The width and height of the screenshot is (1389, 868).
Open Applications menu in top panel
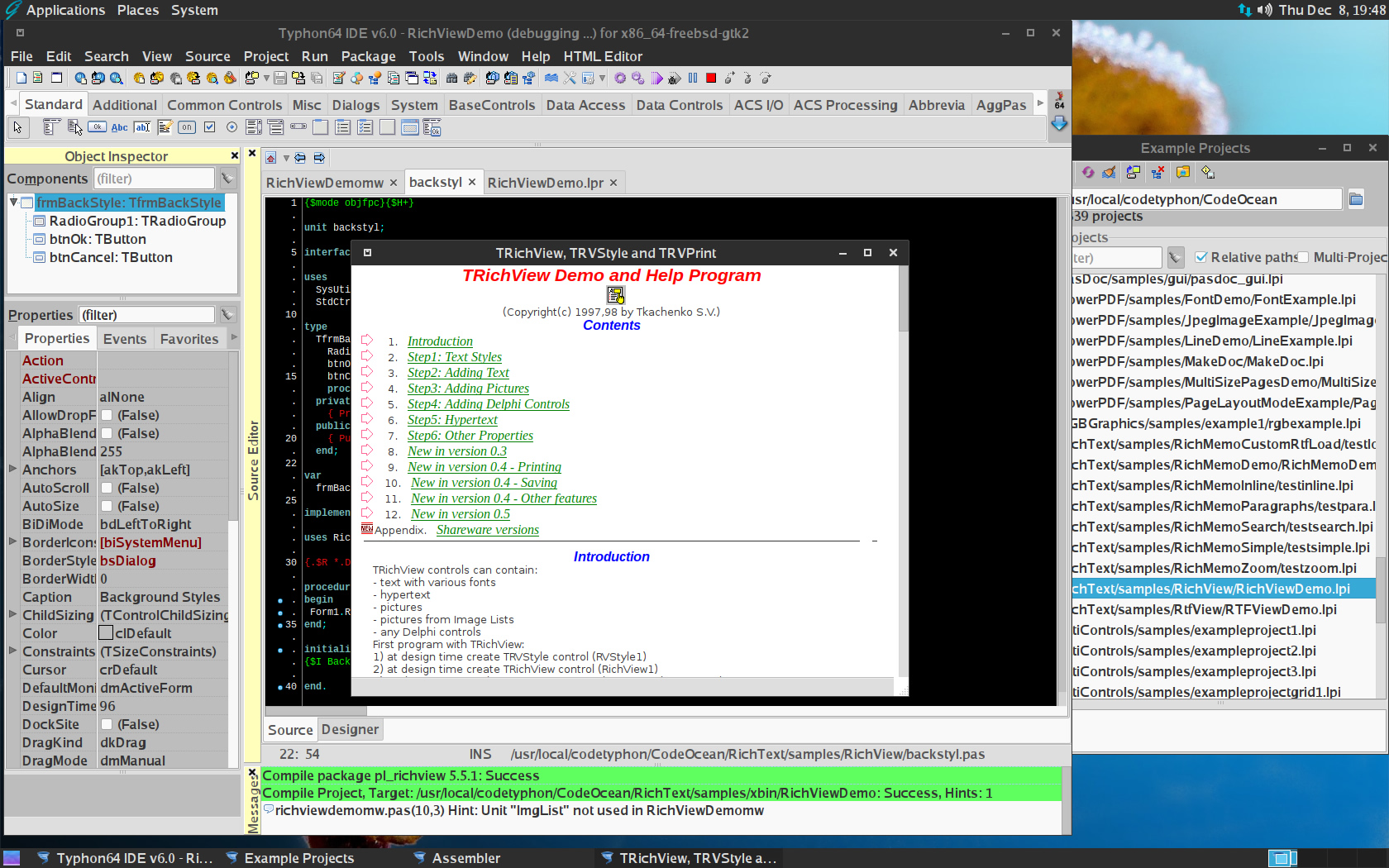tap(65, 10)
